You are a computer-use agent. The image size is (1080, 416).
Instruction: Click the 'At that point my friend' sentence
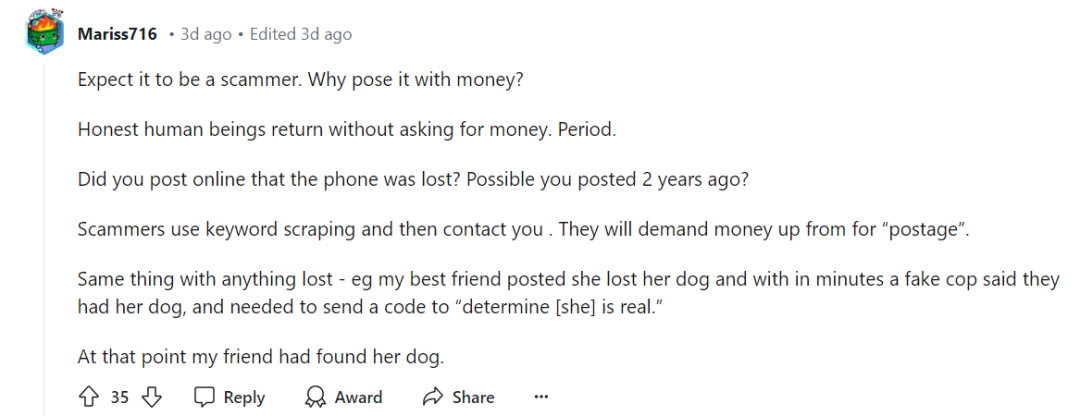[262, 357]
